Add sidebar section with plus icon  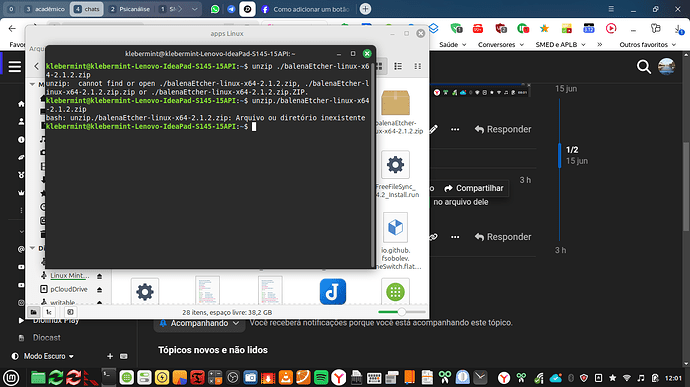pyautogui.click(x=110, y=356)
